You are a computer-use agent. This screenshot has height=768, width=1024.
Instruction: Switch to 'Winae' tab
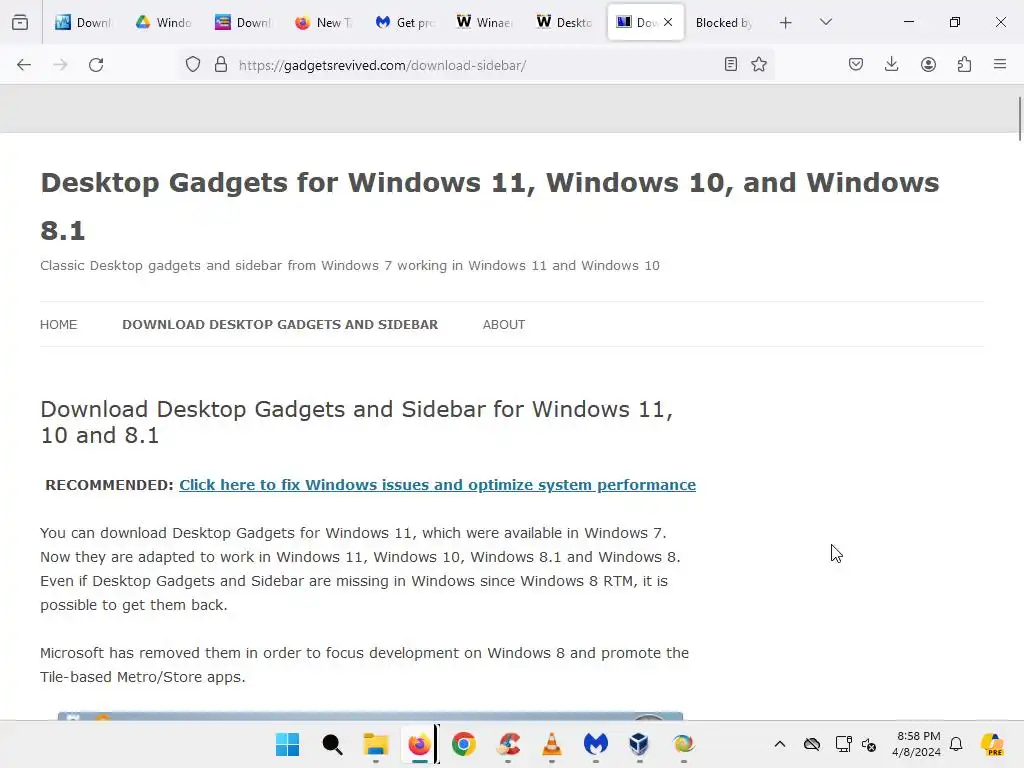(484, 22)
